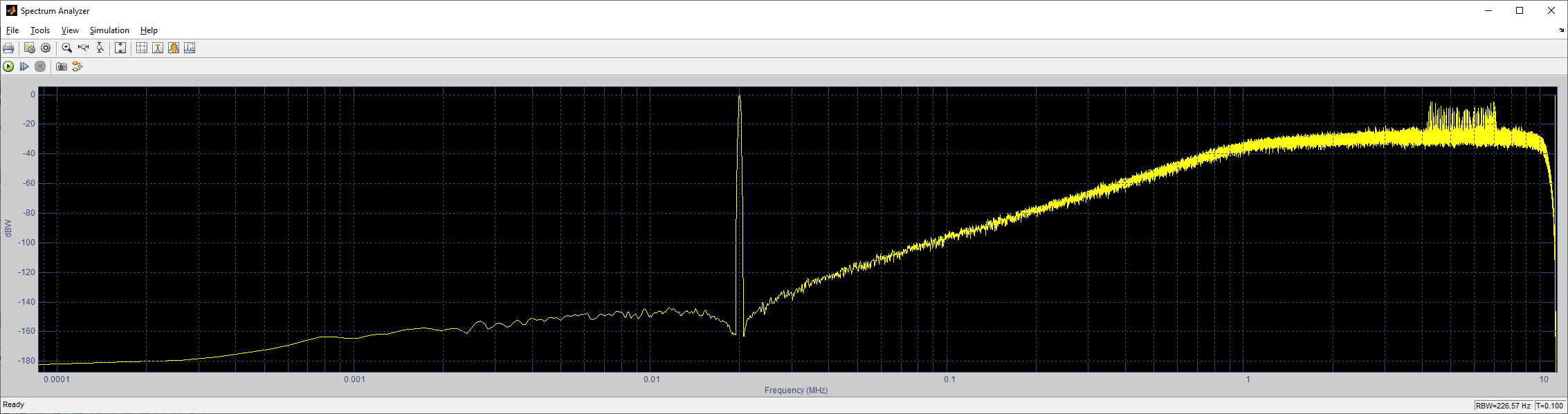Click the T=0.100 status field
This screenshot has width=1568, height=414.
pos(1550,406)
